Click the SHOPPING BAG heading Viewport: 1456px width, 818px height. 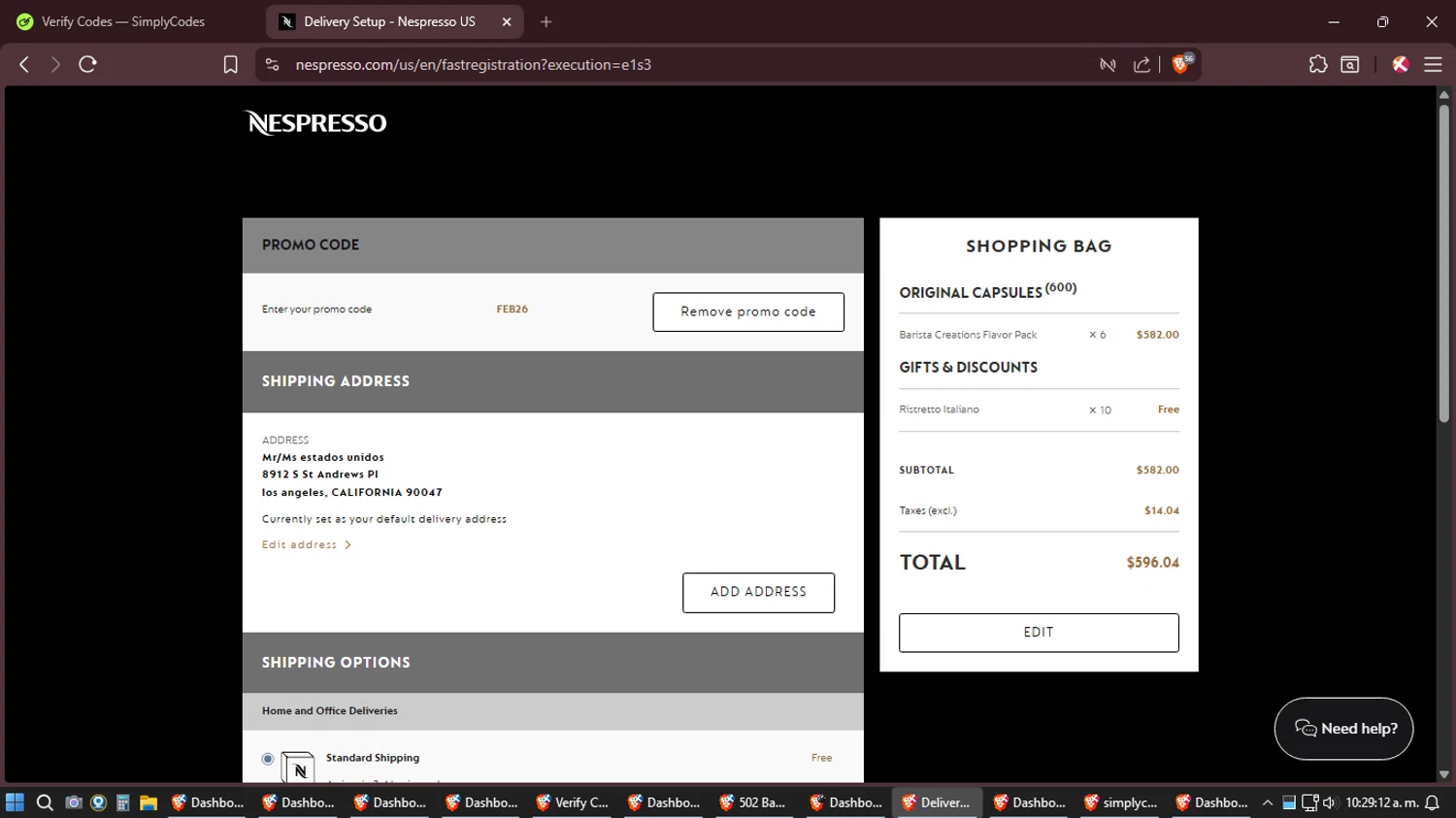[1039, 246]
